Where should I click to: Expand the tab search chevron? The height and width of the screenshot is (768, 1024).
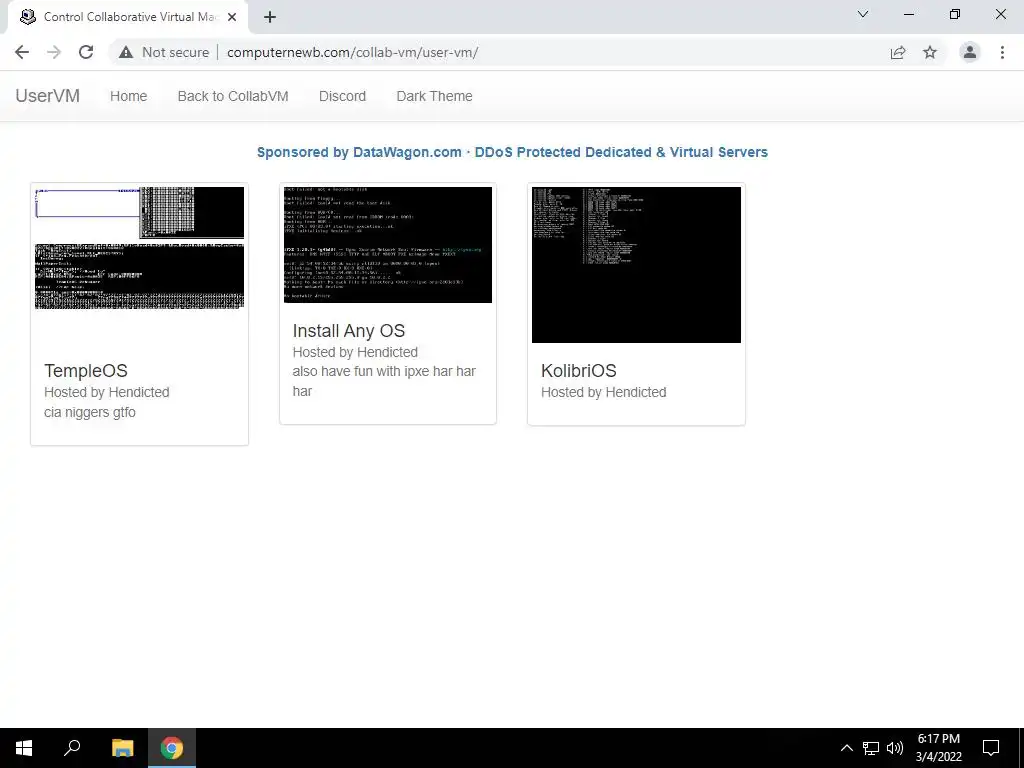pyautogui.click(x=863, y=14)
